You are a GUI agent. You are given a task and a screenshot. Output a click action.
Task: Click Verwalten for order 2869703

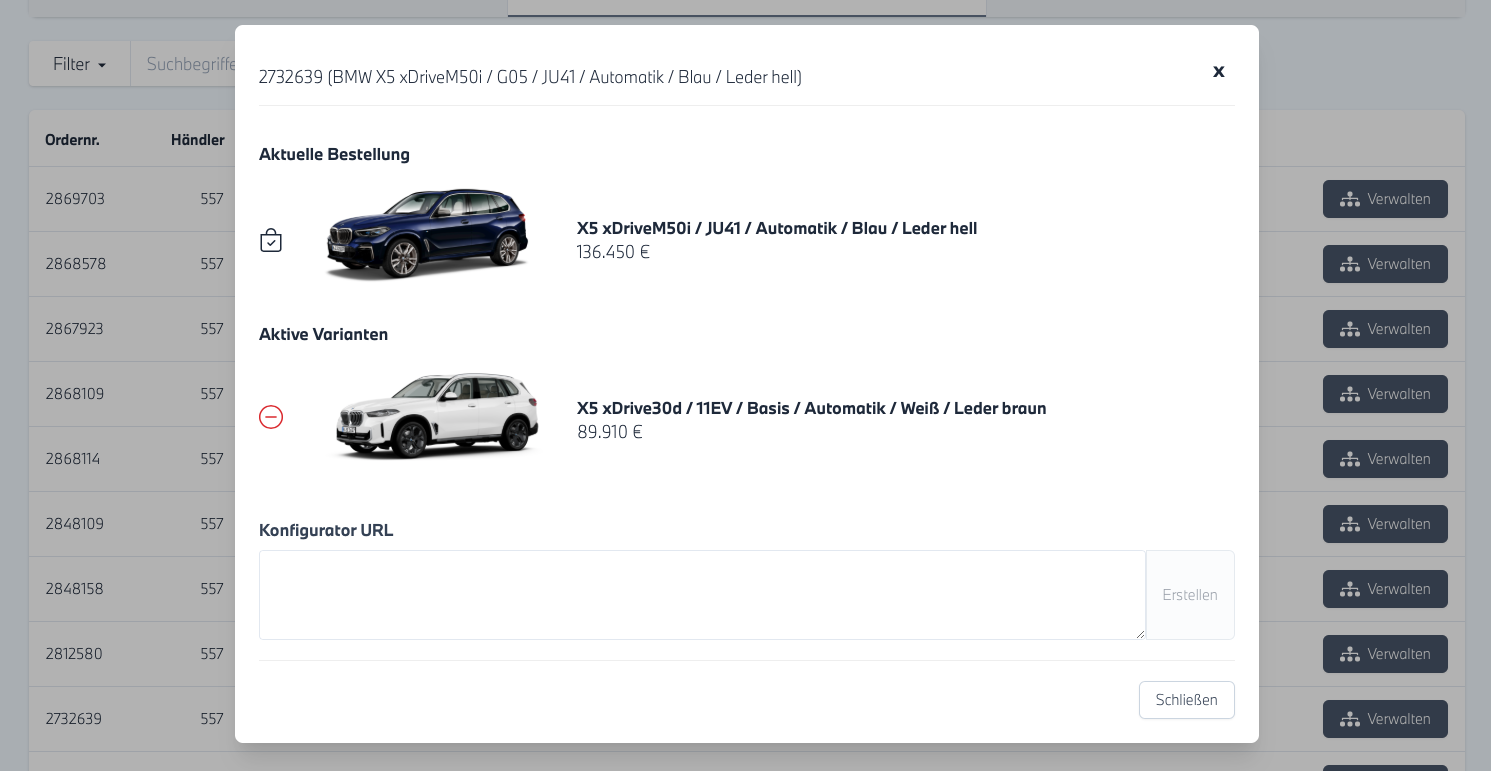1384,199
